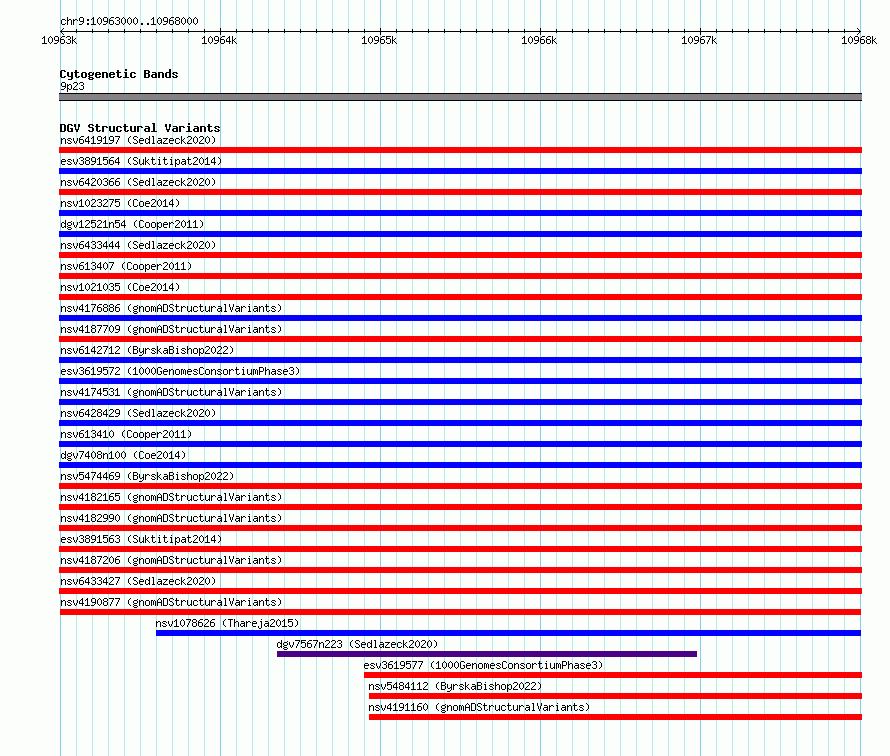Image resolution: width=890 pixels, height=756 pixels.
Task: Open nsv4187709 (gnomADStructuralVariants) label
Action: click(171, 329)
